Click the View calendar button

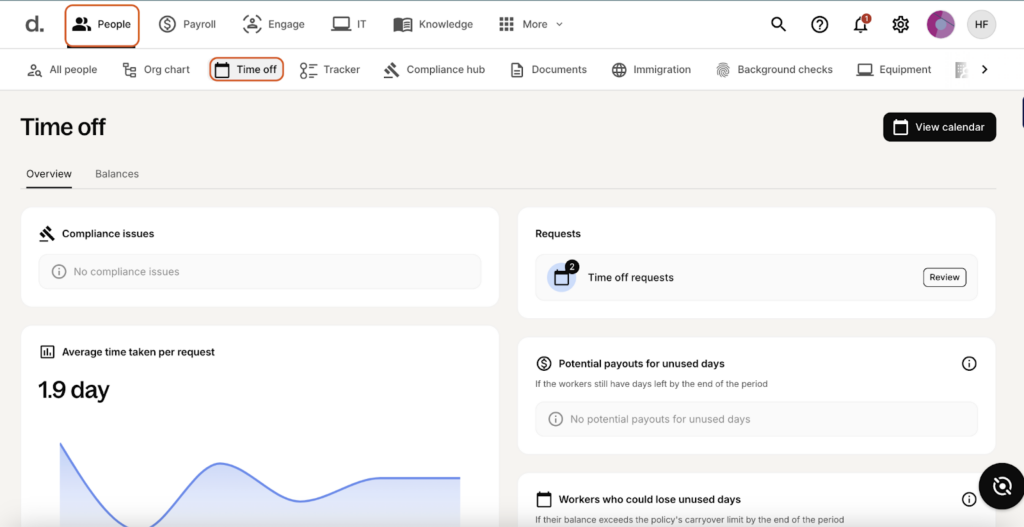(x=939, y=127)
